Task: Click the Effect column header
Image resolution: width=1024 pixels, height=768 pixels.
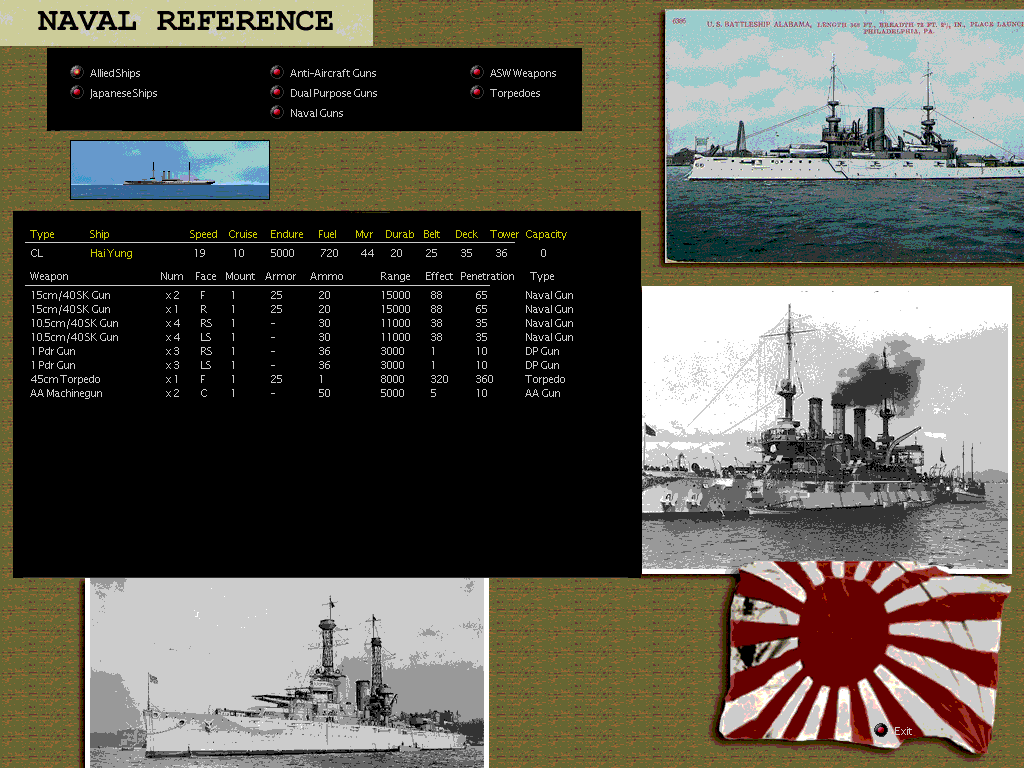Action: pyautogui.click(x=439, y=276)
